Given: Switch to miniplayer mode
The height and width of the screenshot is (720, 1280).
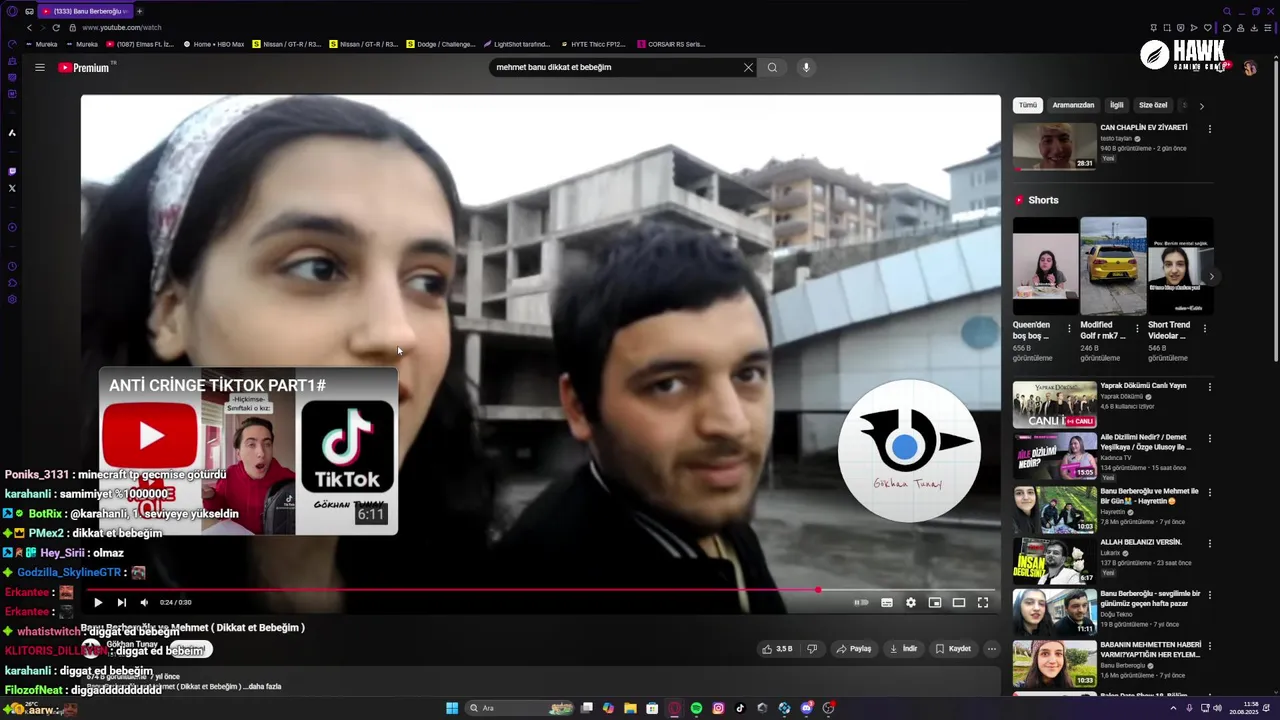Looking at the screenshot, I should coord(935,602).
